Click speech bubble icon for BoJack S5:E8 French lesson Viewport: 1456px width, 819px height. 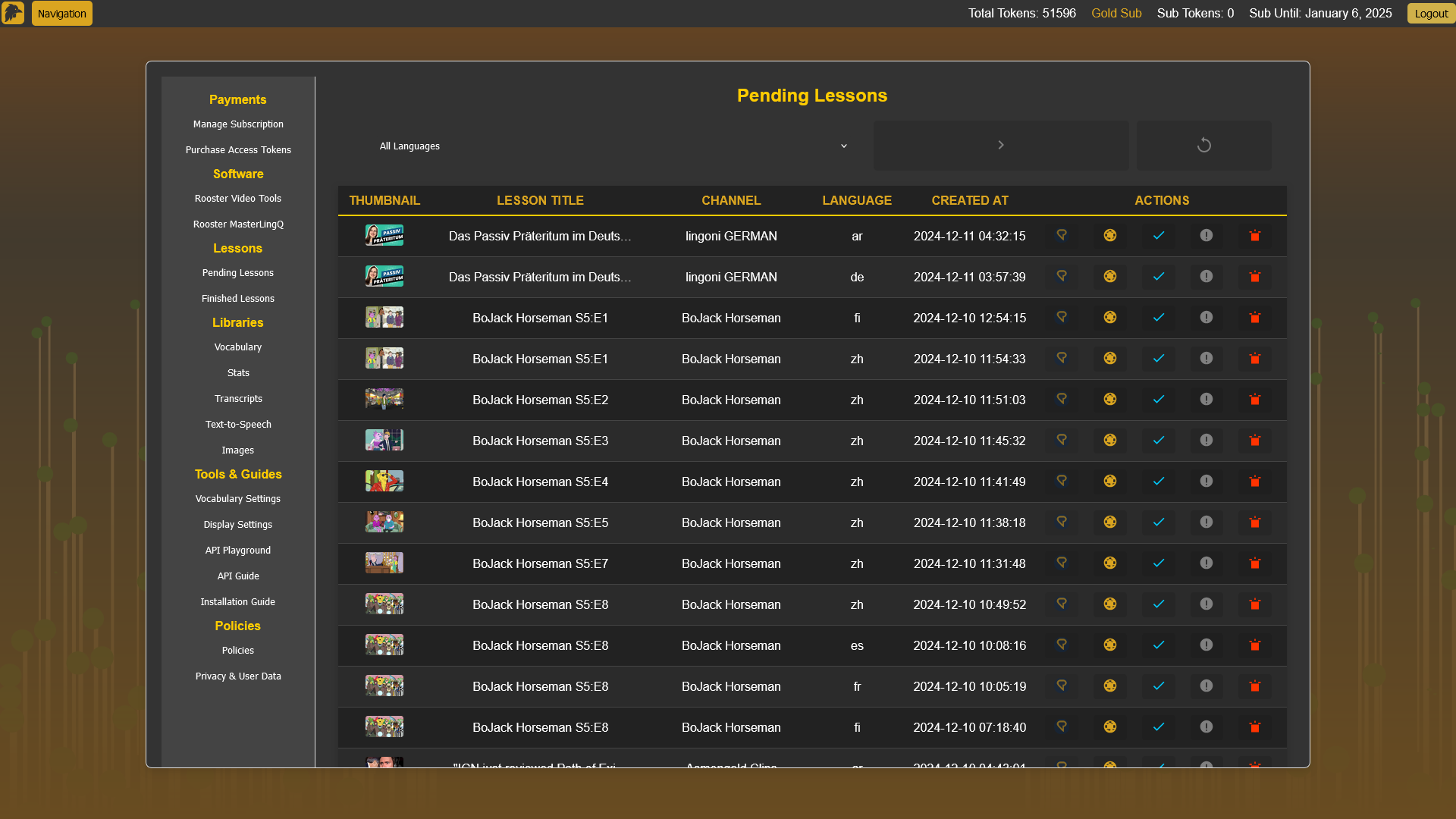point(1062,686)
